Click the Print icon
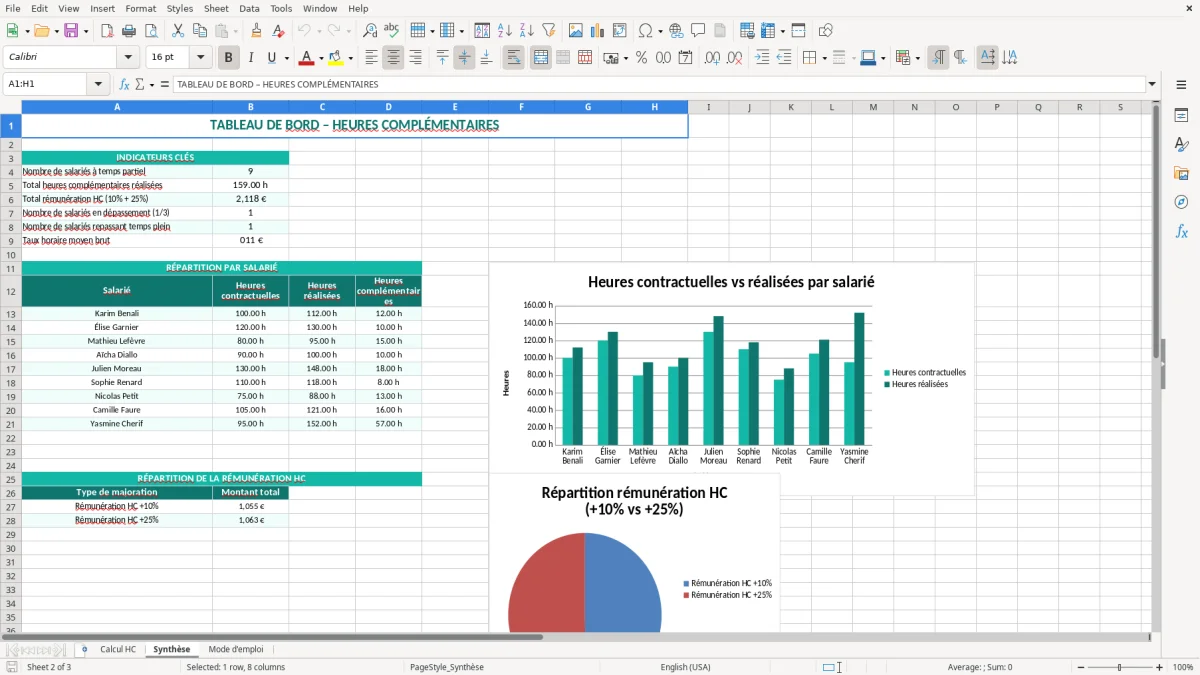 (x=130, y=31)
